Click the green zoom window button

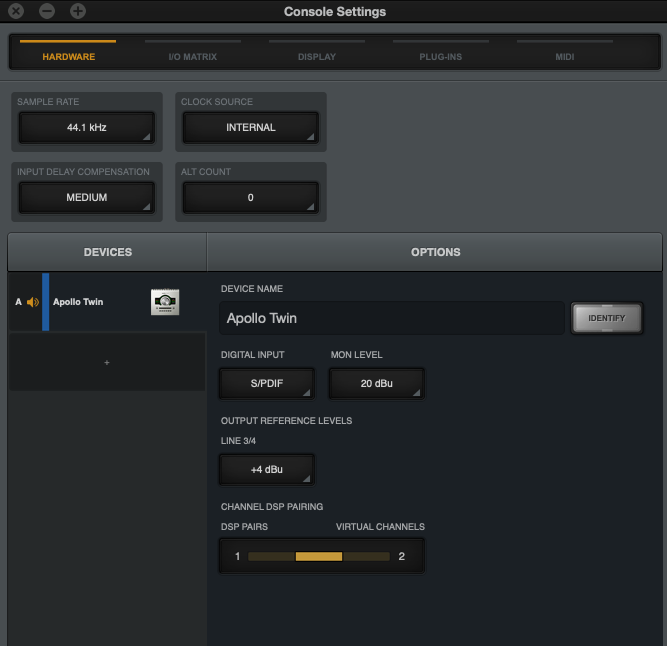click(x=78, y=11)
